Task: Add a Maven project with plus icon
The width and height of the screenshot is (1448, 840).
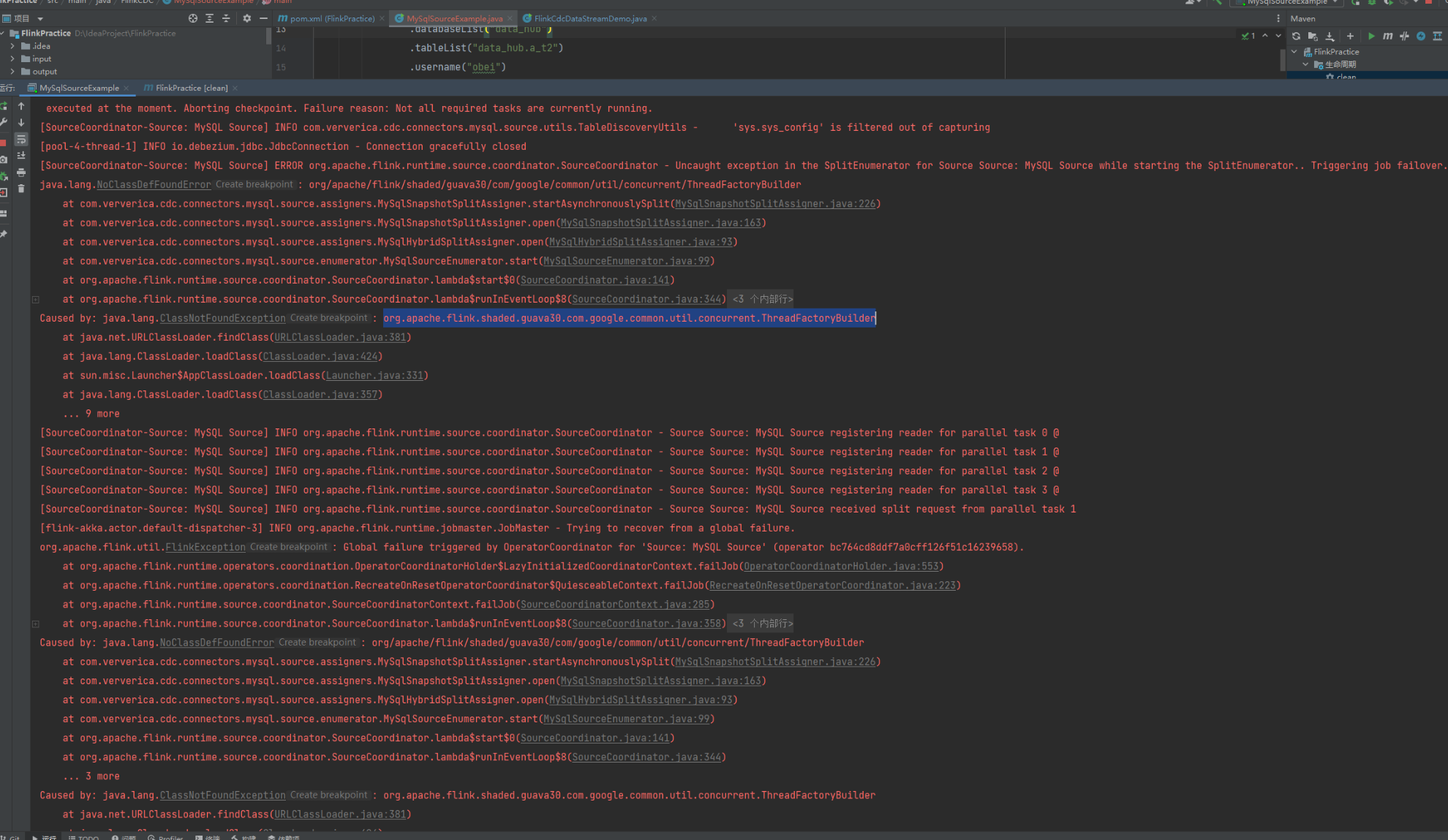Action: coord(1350,36)
